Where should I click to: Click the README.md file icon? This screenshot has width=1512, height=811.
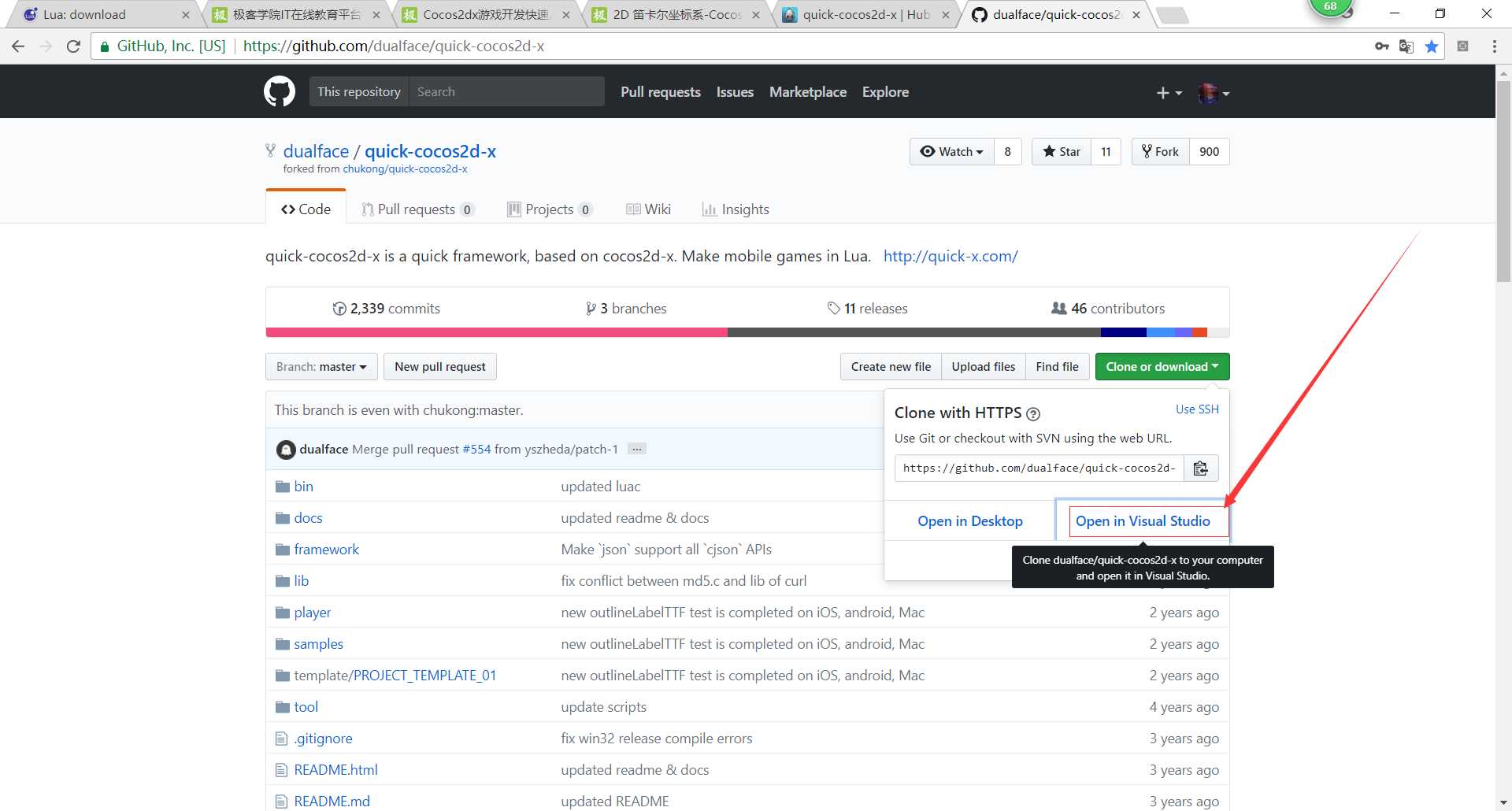click(x=281, y=802)
